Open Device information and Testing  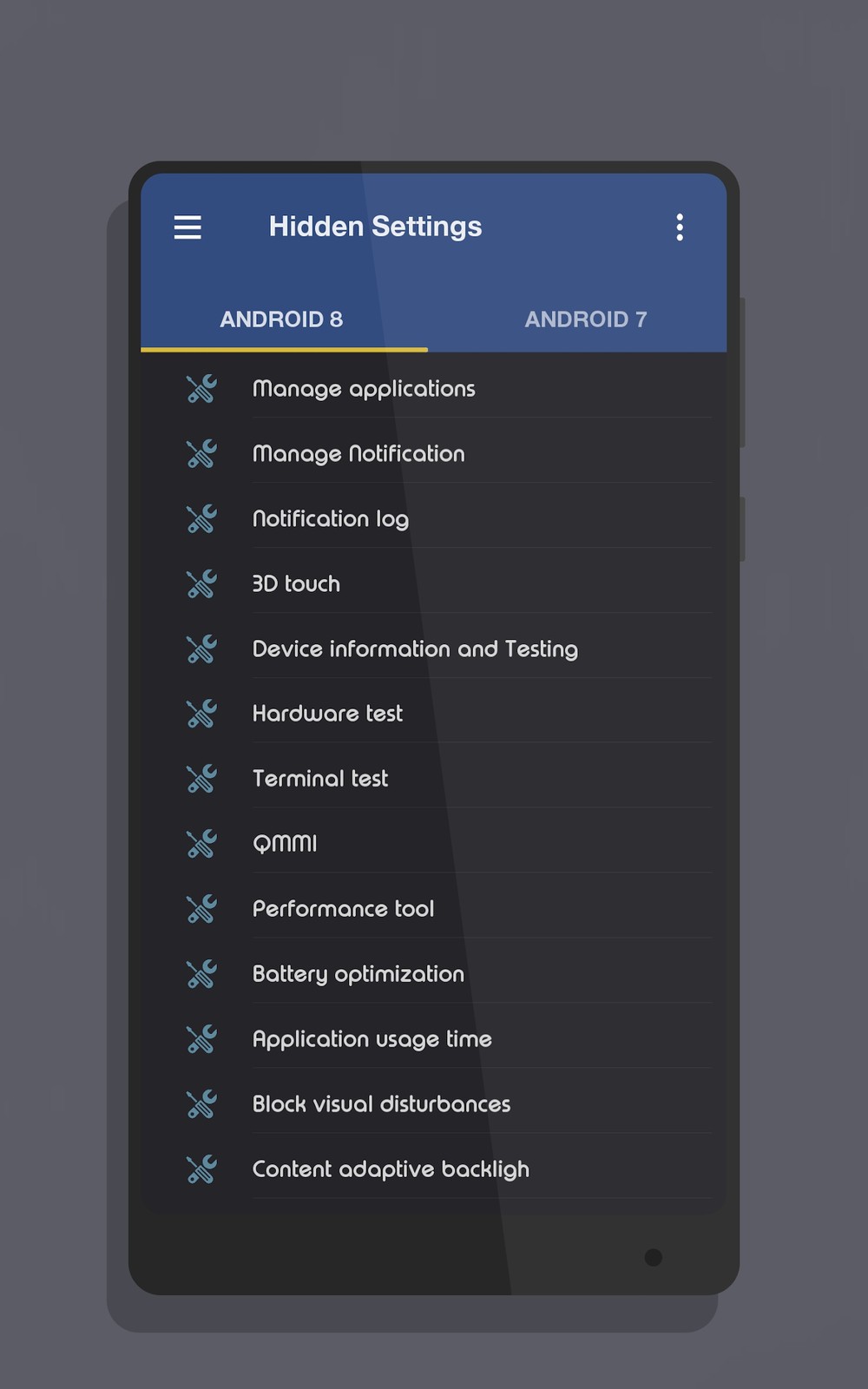(x=415, y=649)
